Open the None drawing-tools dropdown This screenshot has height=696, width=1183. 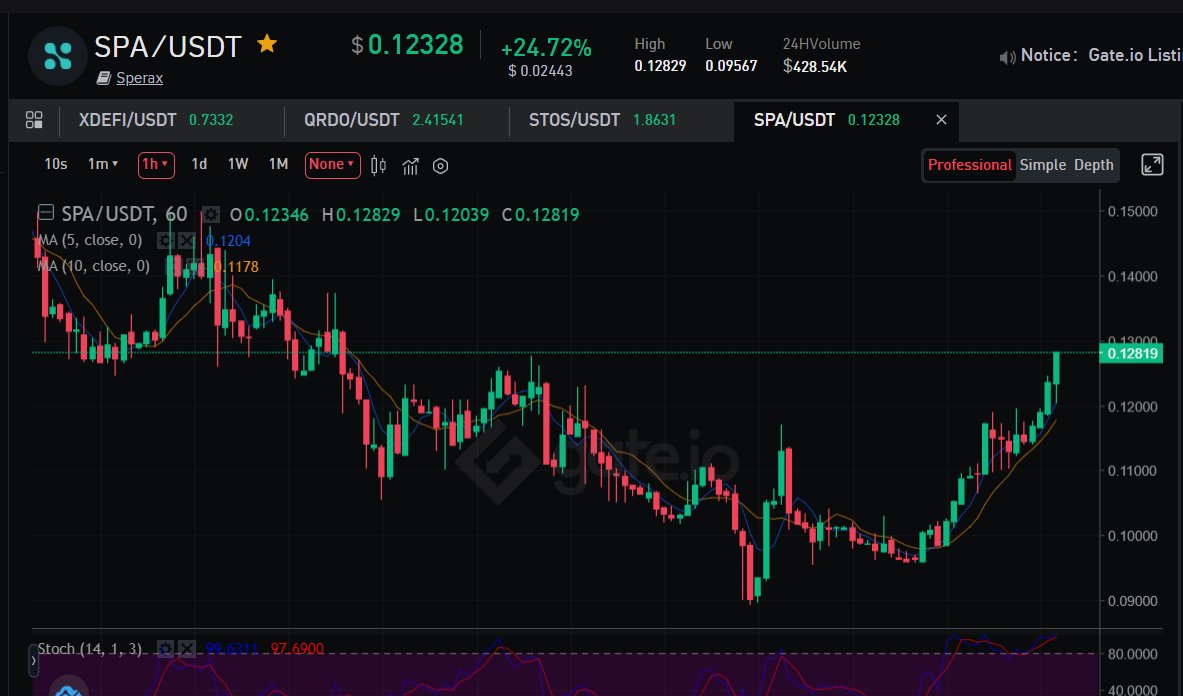pos(333,165)
